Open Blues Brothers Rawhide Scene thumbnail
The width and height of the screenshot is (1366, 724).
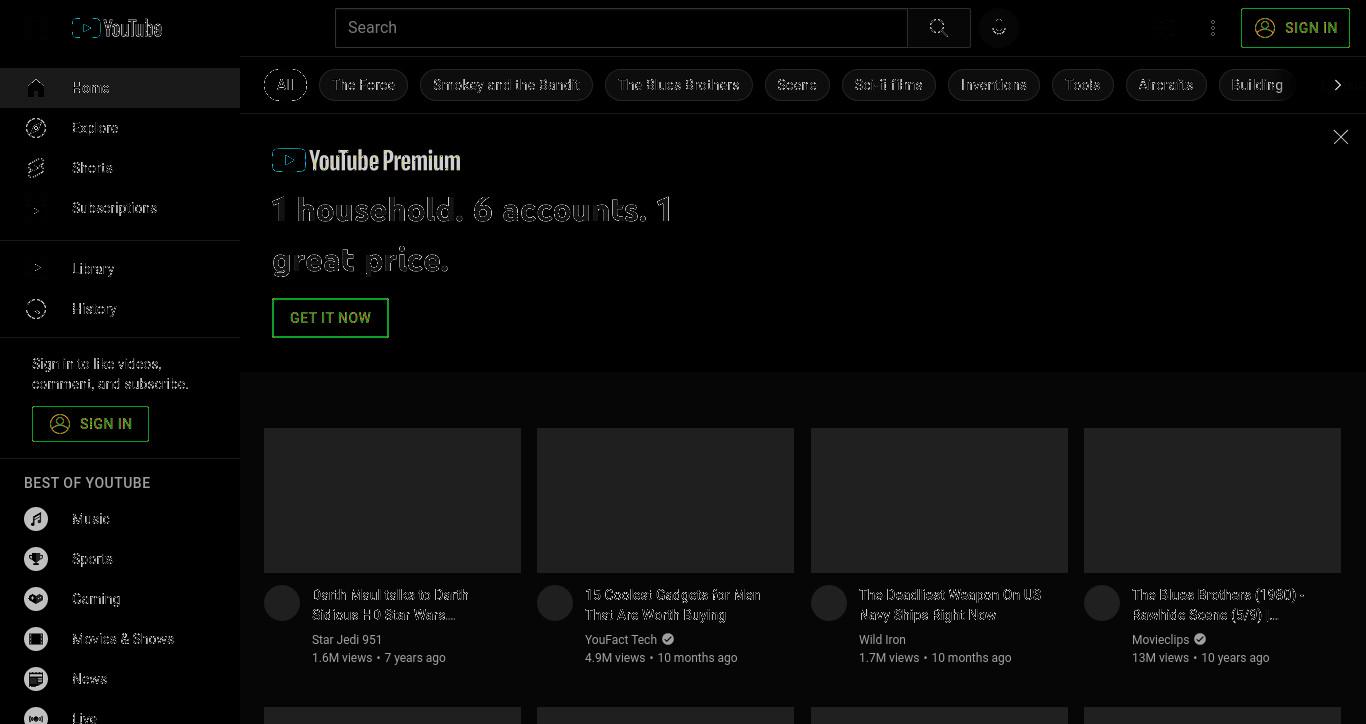coord(1212,500)
